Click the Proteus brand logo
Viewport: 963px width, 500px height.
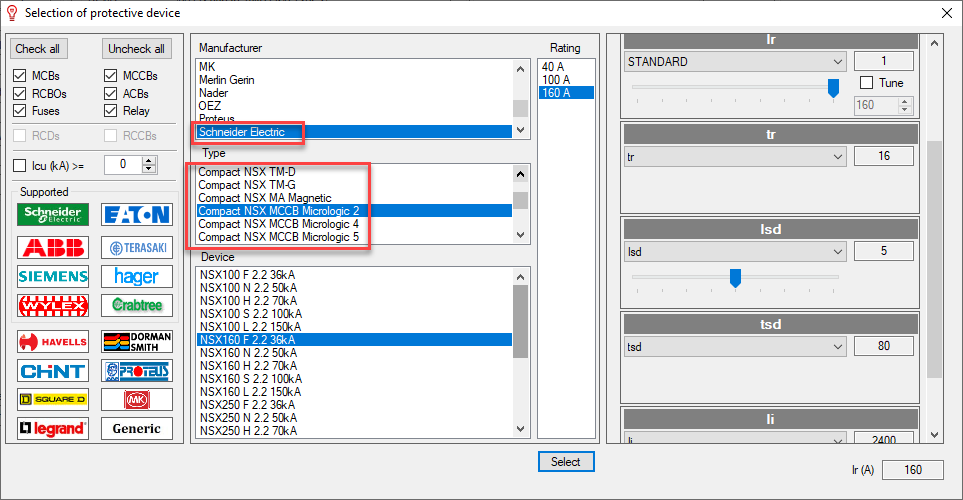(x=137, y=371)
